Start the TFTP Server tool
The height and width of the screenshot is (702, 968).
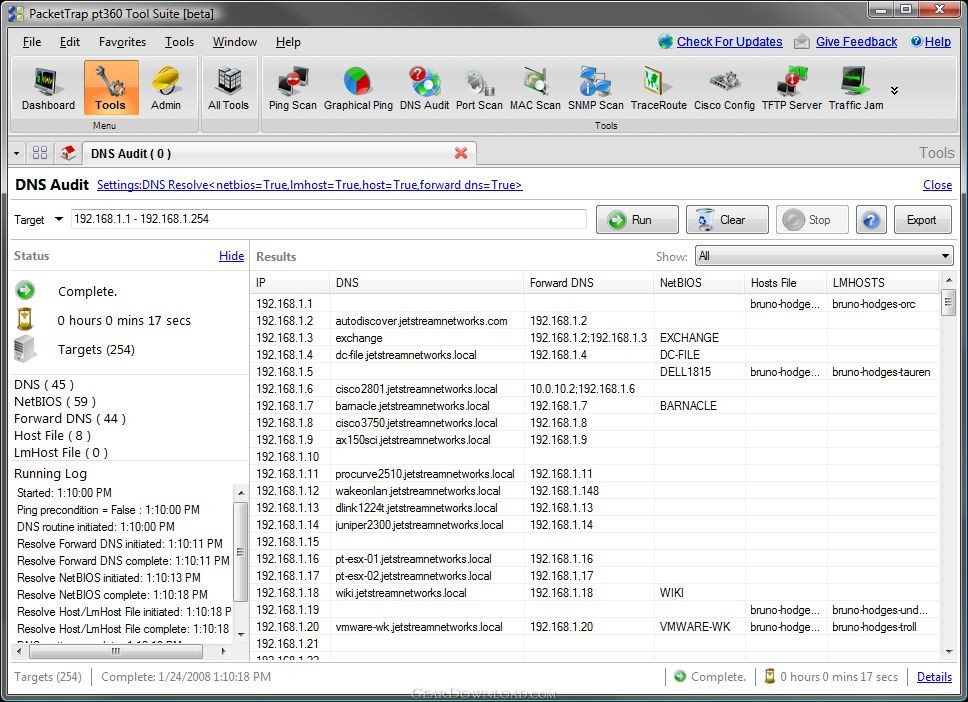(791, 88)
